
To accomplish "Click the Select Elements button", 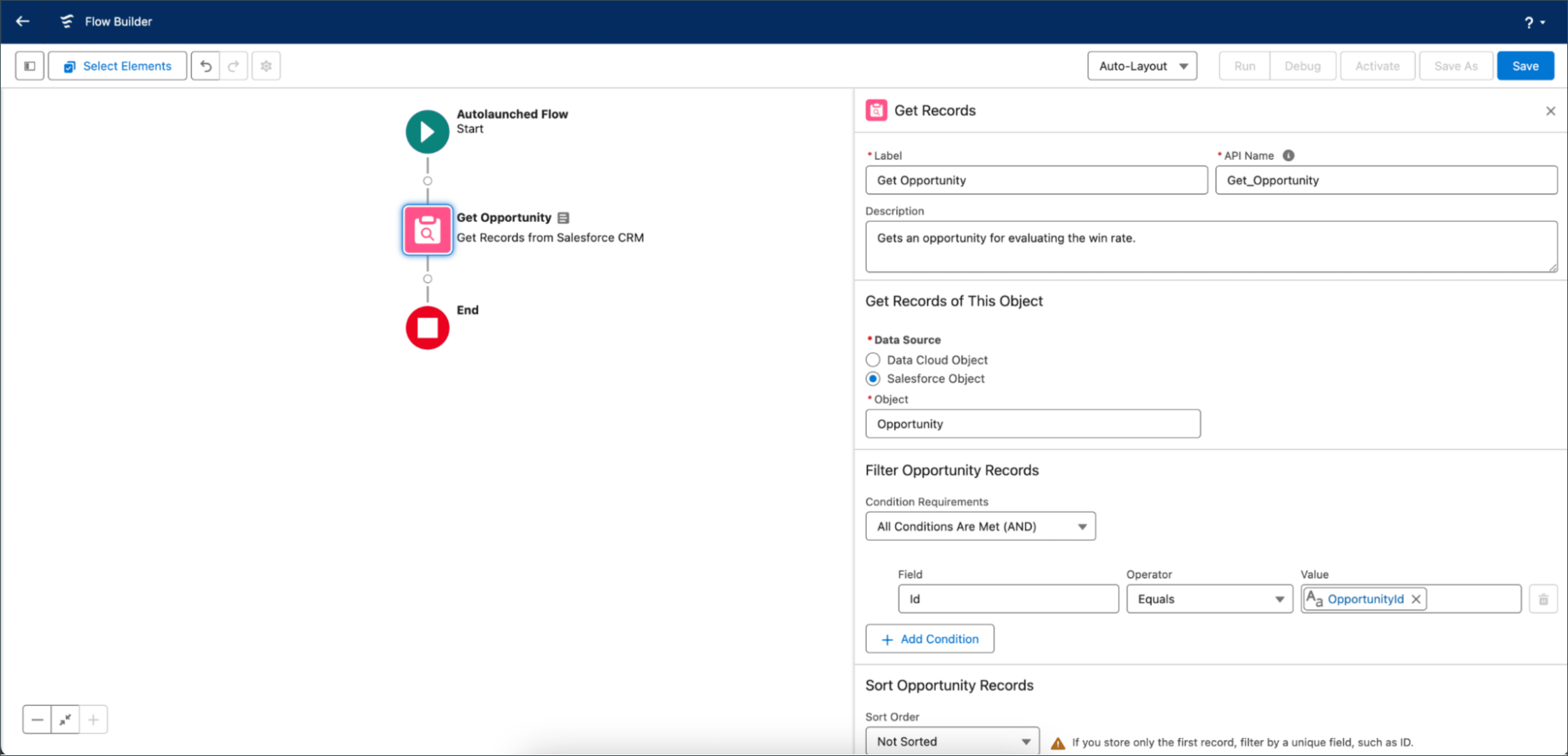I will (x=118, y=66).
